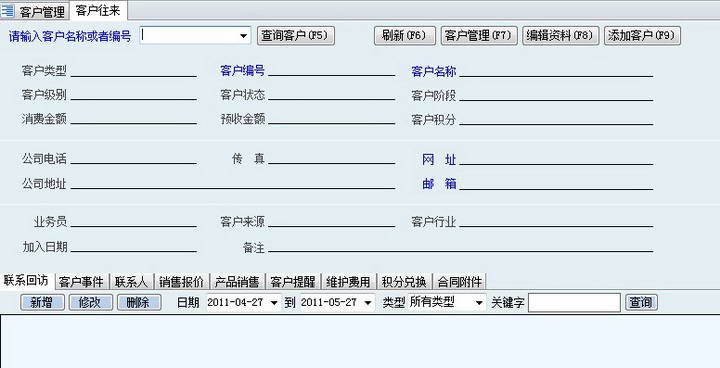The height and width of the screenshot is (368, 720).
Task: Open the customer name dropdown arrow
Action: (x=243, y=36)
